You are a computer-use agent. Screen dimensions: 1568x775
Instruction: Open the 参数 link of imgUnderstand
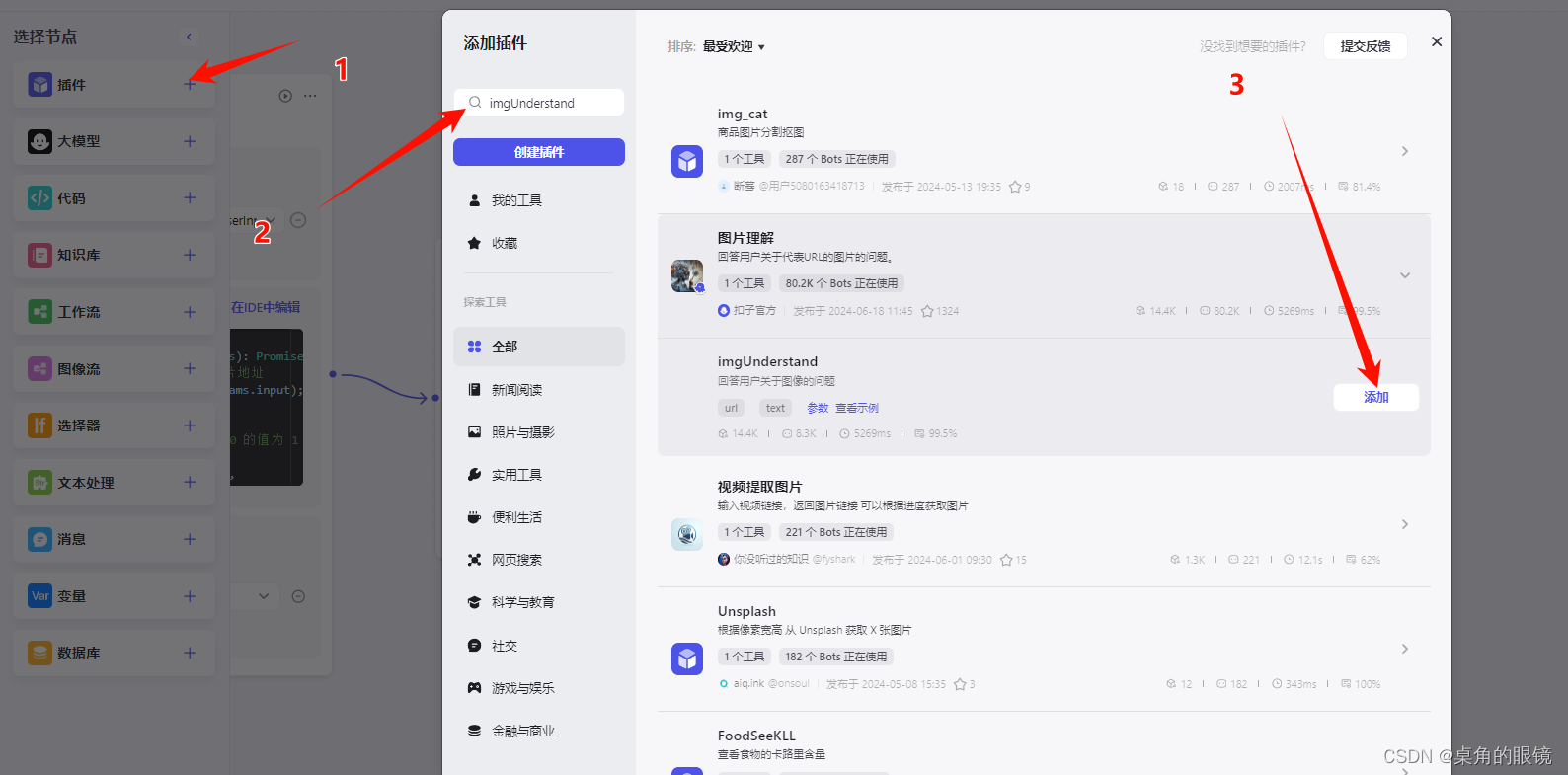pos(818,408)
